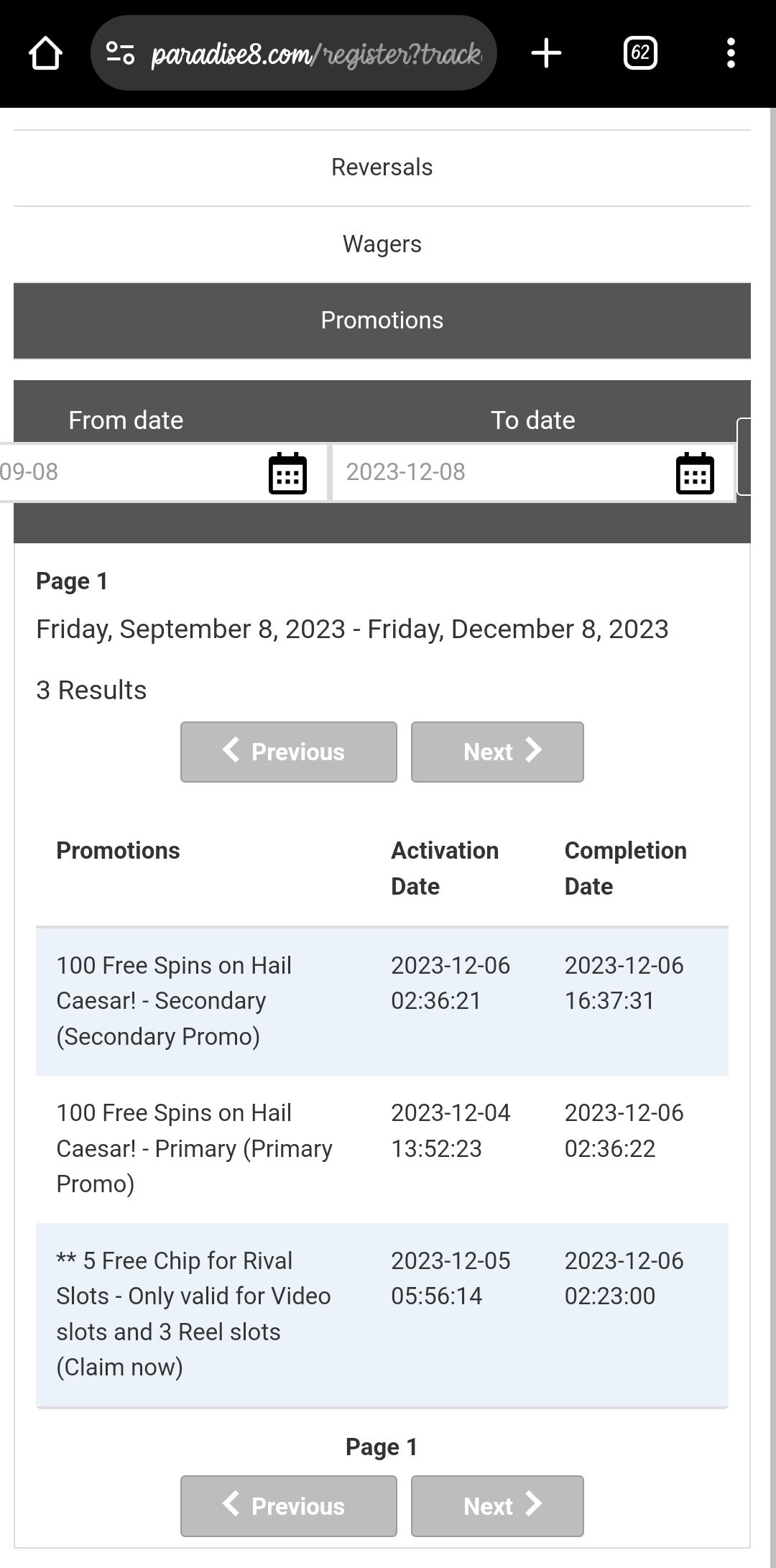Click the top Previous page button
The image size is (776, 1568).
[x=288, y=752]
